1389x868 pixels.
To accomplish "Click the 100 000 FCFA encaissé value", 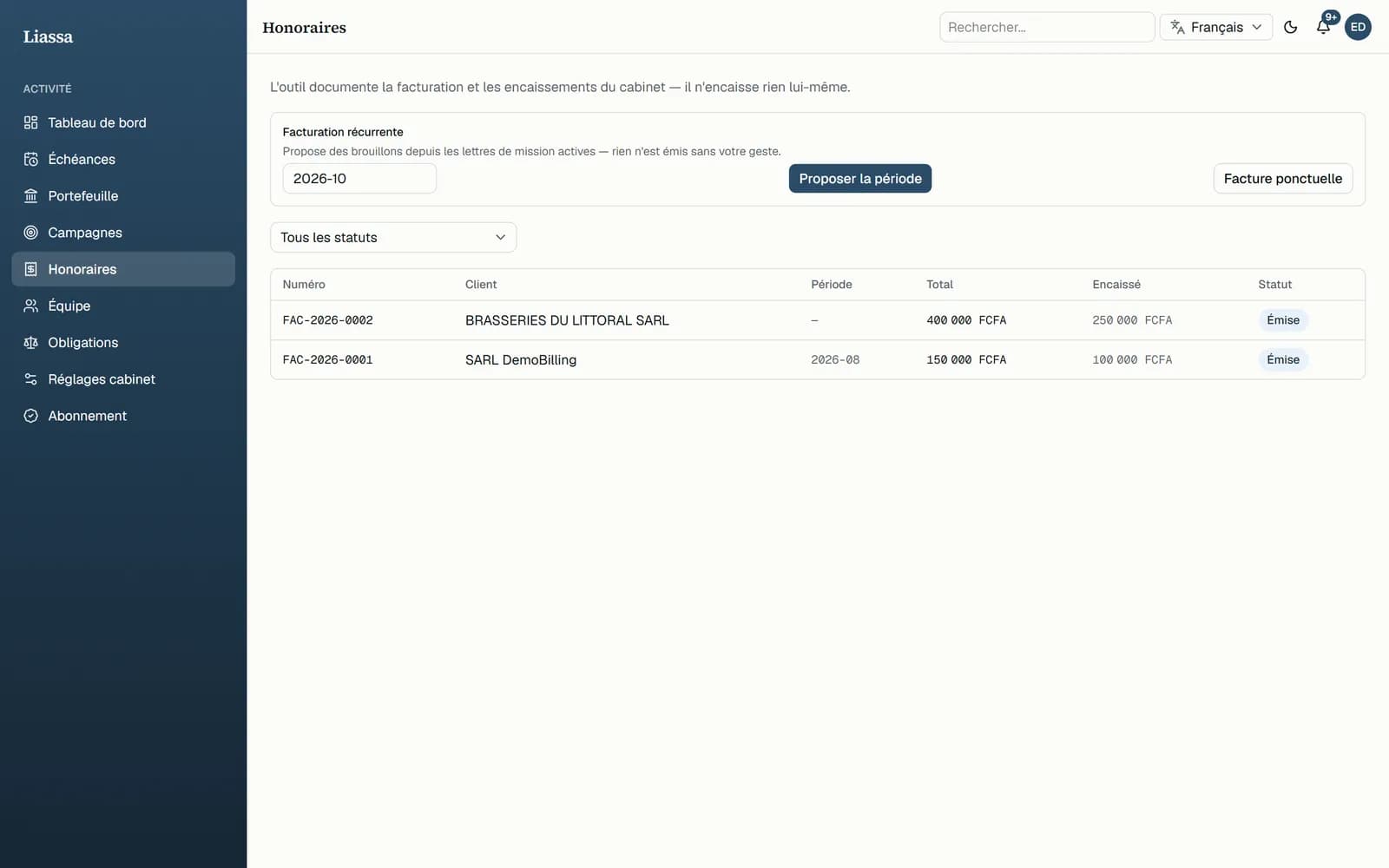I will 1132,359.
